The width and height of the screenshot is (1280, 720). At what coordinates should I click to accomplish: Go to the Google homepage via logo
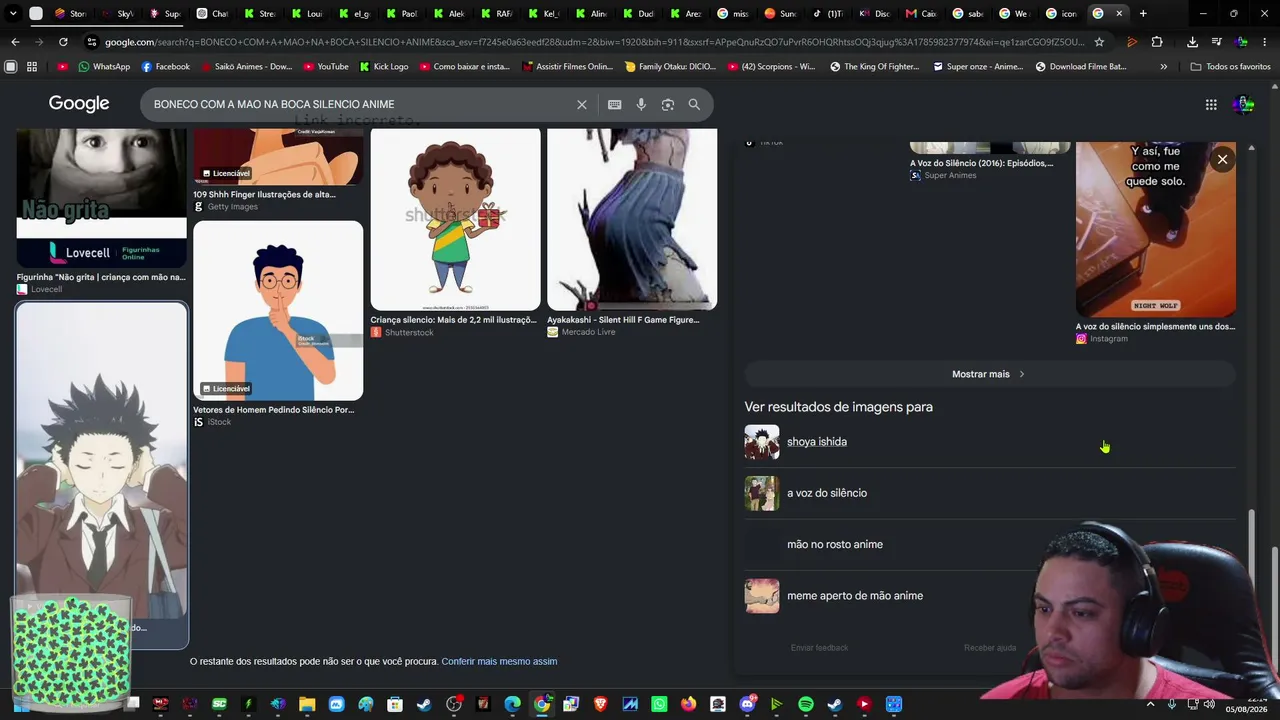[x=79, y=104]
